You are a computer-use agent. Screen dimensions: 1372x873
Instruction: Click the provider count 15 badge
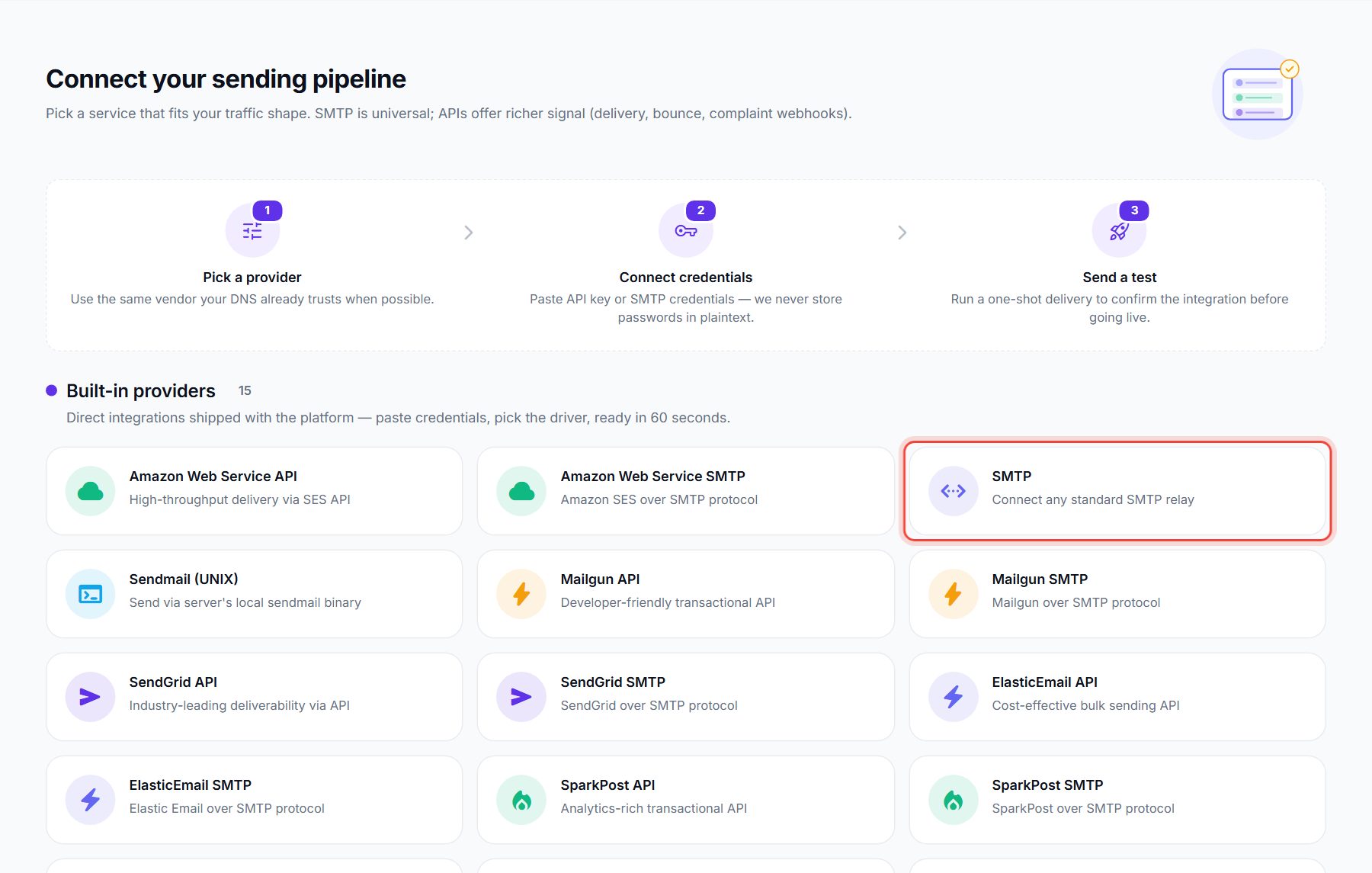click(x=245, y=390)
